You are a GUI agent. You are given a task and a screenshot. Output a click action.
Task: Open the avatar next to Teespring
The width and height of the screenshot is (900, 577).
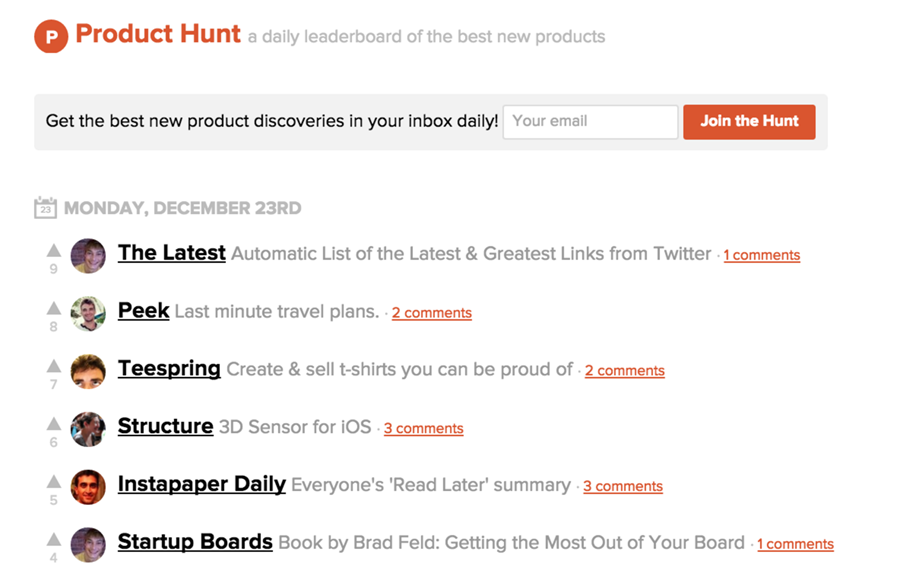88,371
